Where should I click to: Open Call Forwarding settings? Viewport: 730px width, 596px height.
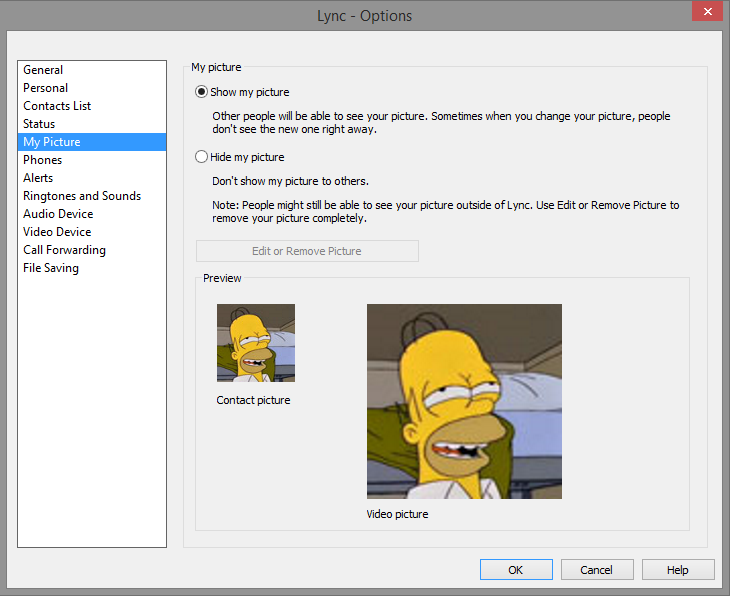92,250
